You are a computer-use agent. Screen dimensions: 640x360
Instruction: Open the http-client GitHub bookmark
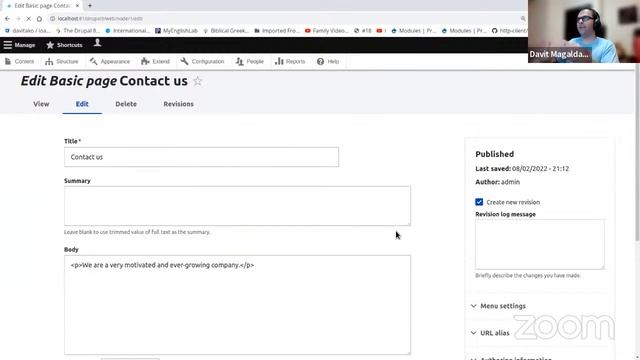pyautogui.click(x=509, y=31)
